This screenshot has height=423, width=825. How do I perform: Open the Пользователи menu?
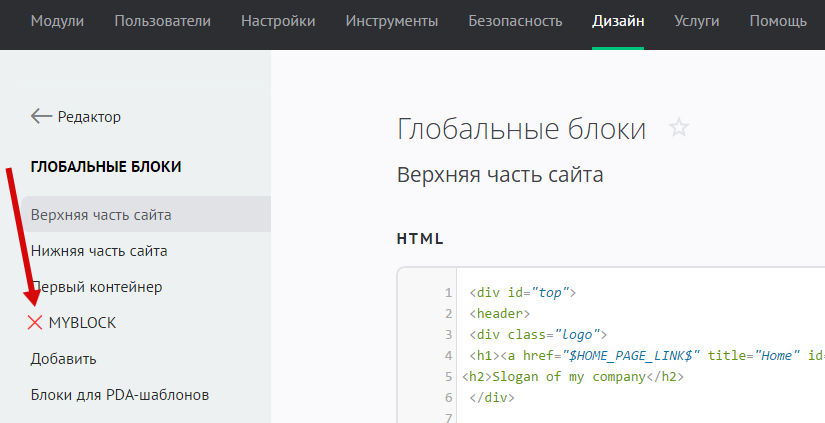[163, 21]
